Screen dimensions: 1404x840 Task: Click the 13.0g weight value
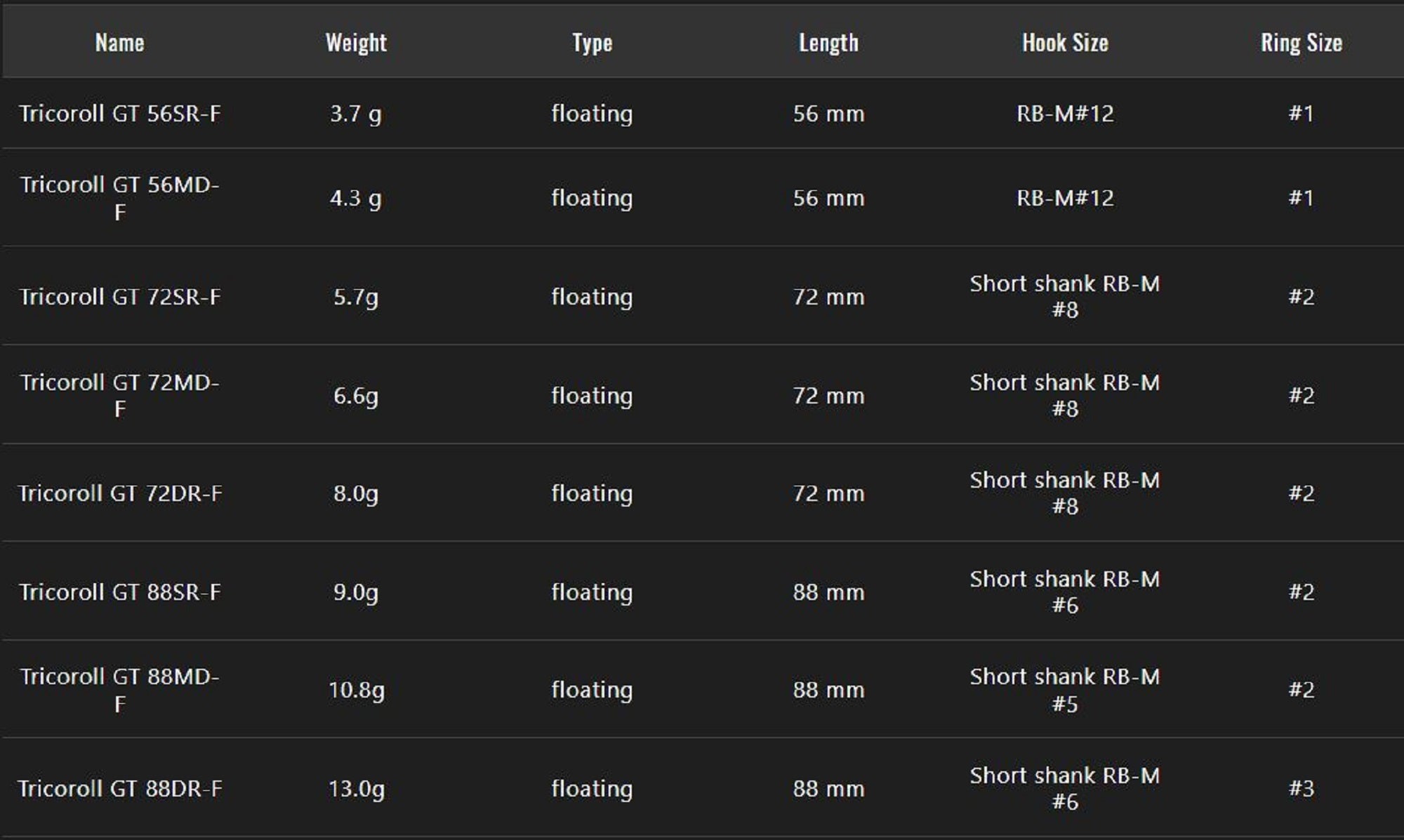[x=356, y=789]
